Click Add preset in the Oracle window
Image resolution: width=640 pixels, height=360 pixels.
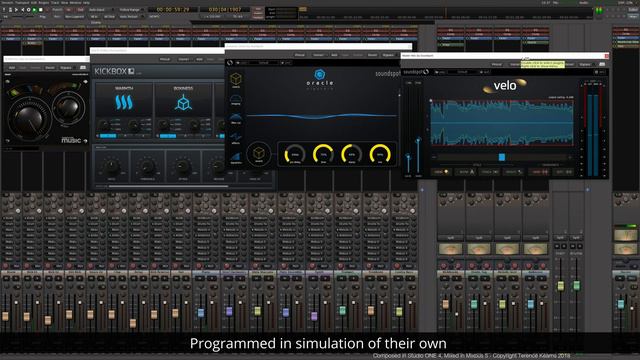pos(334,55)
